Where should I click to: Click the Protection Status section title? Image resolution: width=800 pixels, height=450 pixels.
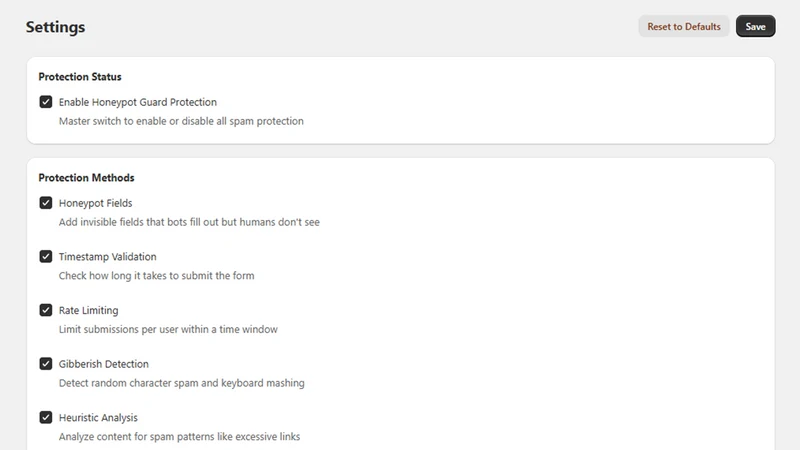pyautogui.click(x=80, y=77)
